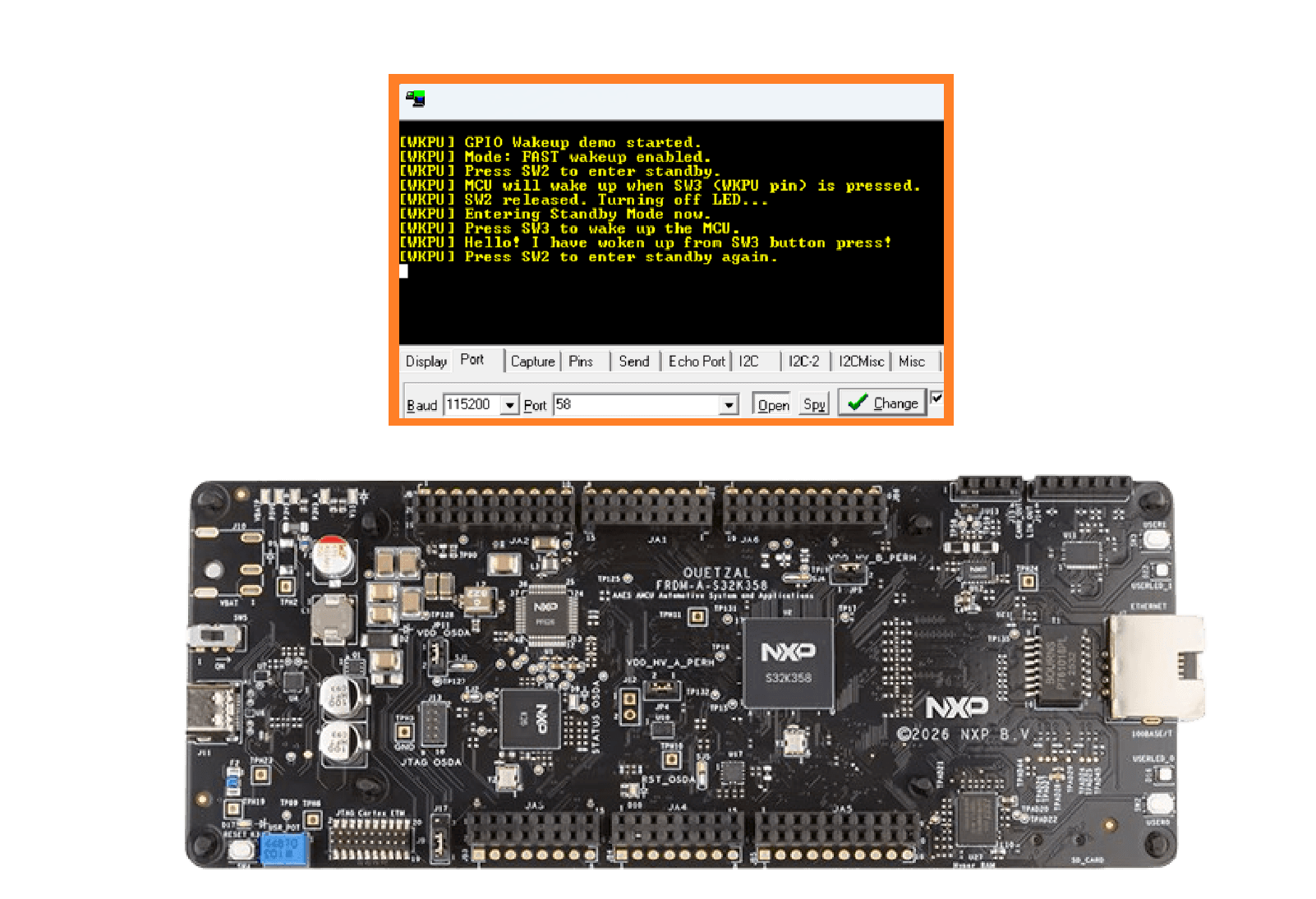Click the terminal application icon in title bar
The image size is (1316, 899).
point(416,99)
